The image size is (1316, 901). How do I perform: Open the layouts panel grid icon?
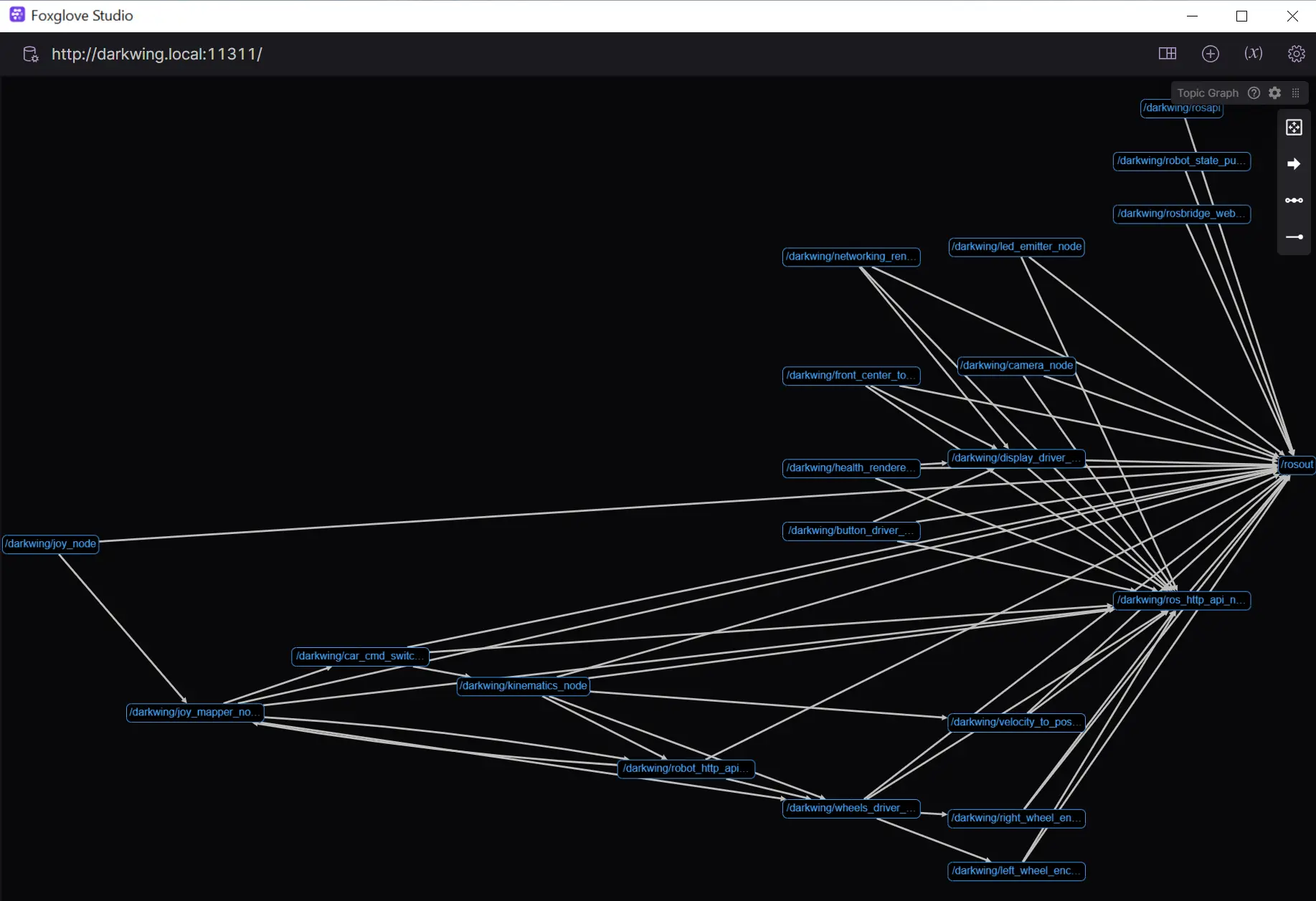[x=1168, y=54]
